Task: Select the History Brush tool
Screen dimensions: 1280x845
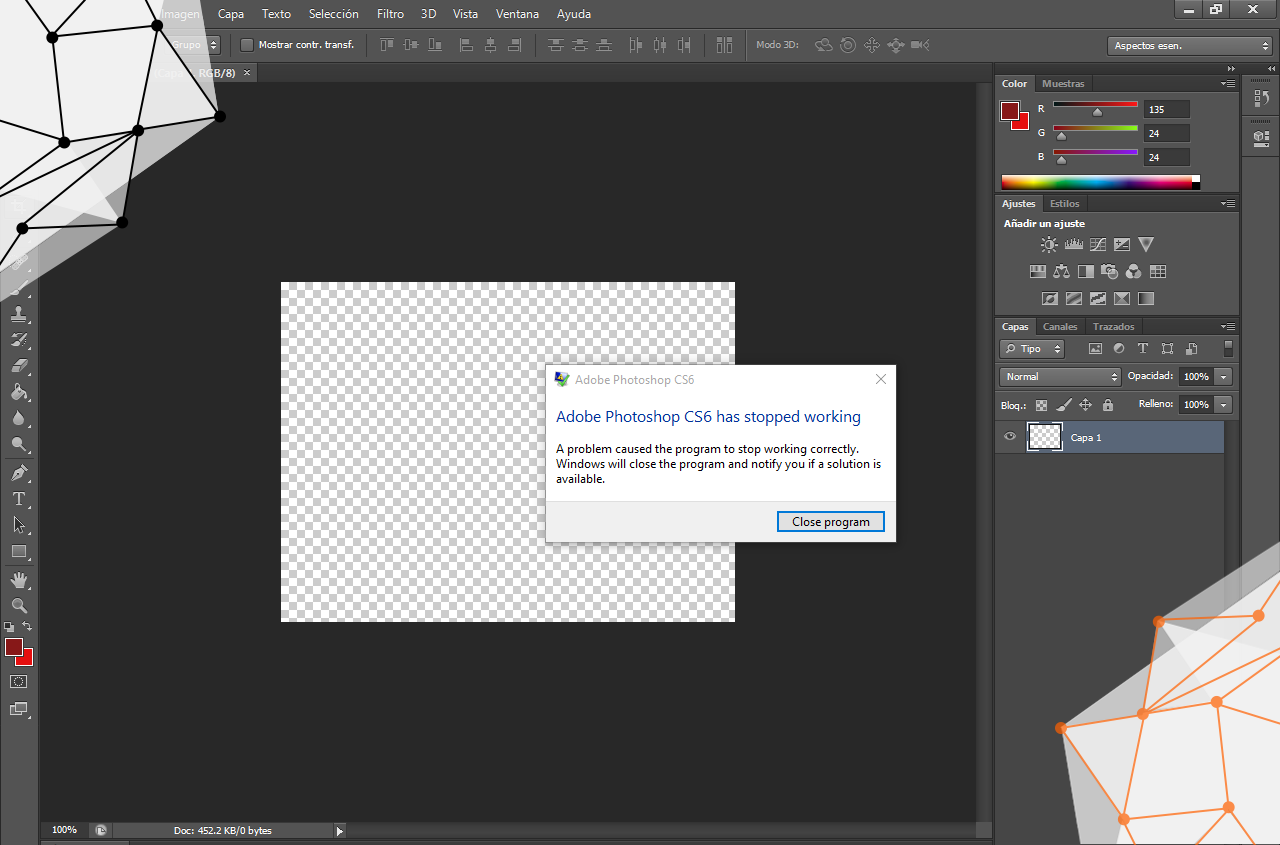Action: pos(19,340)
